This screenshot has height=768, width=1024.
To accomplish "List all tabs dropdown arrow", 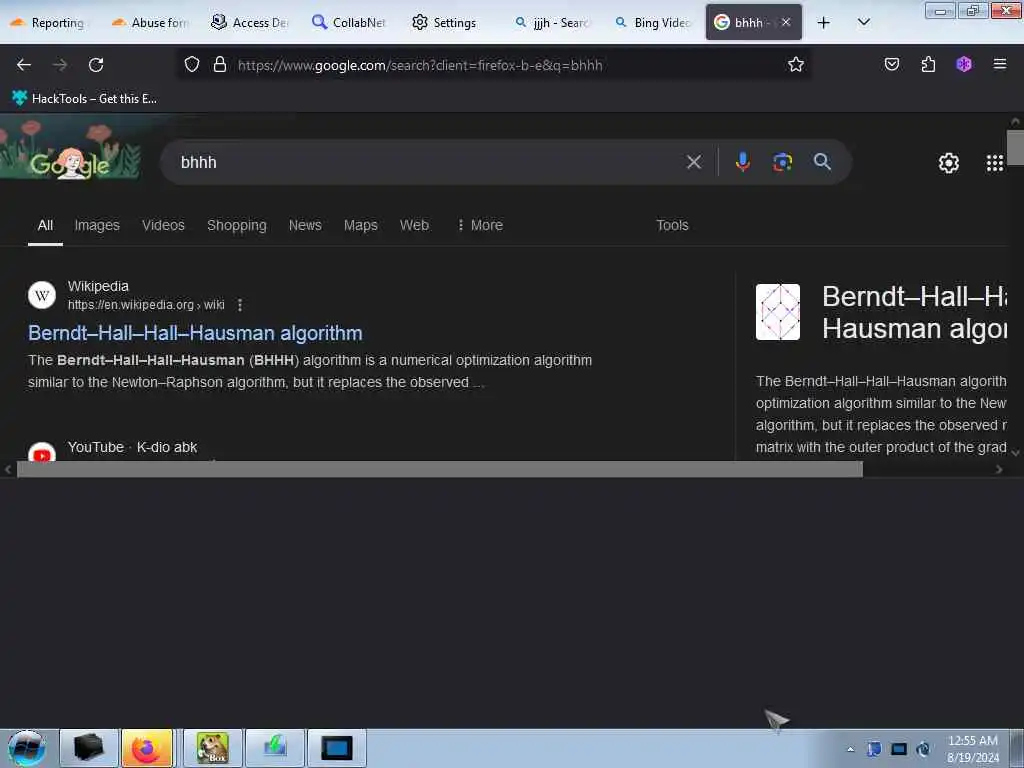I will (863, 23).
